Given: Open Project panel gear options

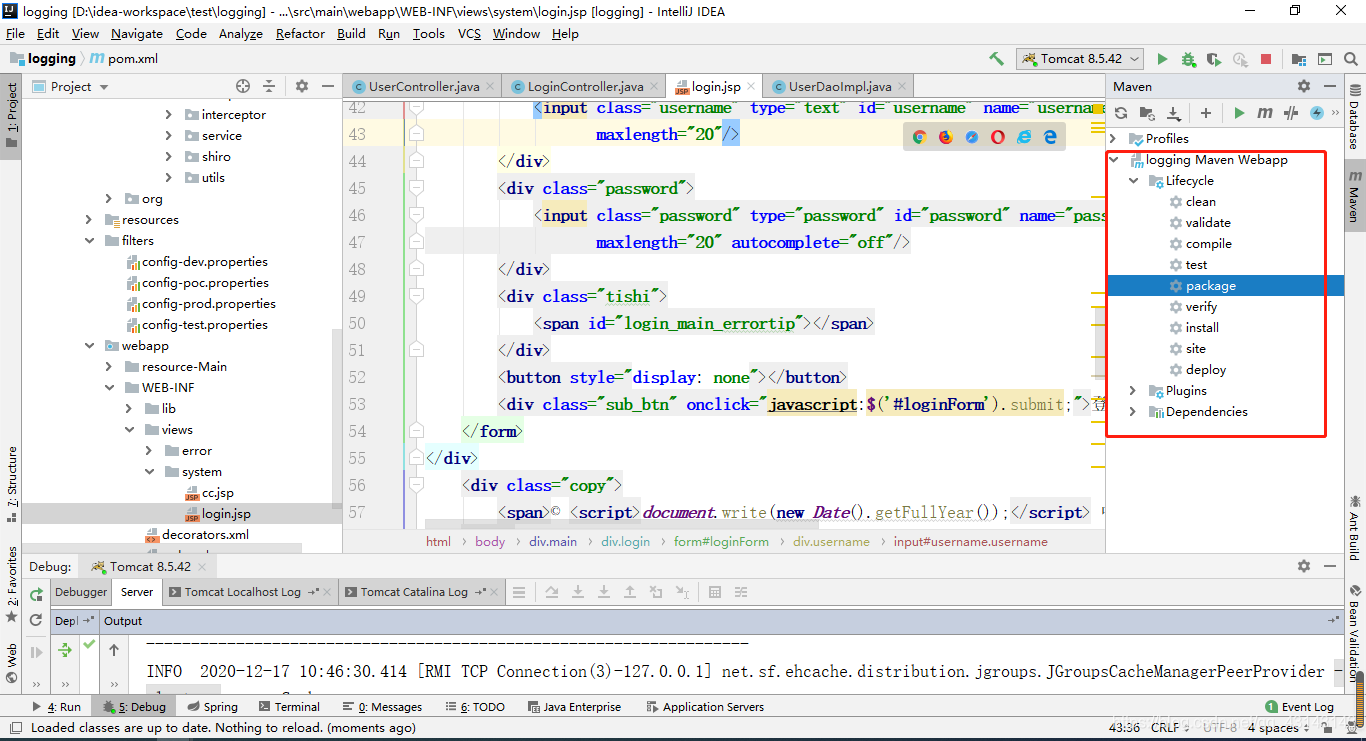Looking at the screenshot, I should [x=302, y=86].
